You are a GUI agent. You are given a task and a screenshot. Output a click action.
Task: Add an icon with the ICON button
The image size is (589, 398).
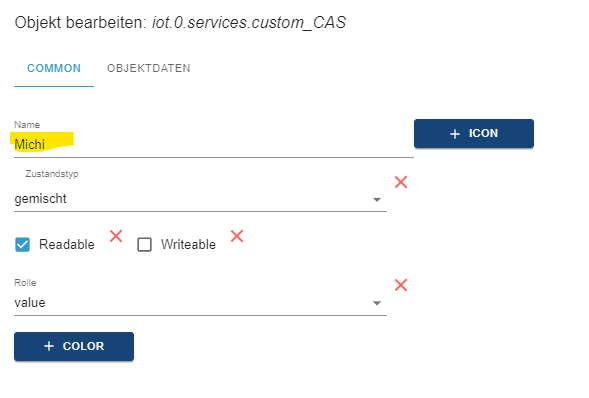pyautogui.click(x=474, y=134)
